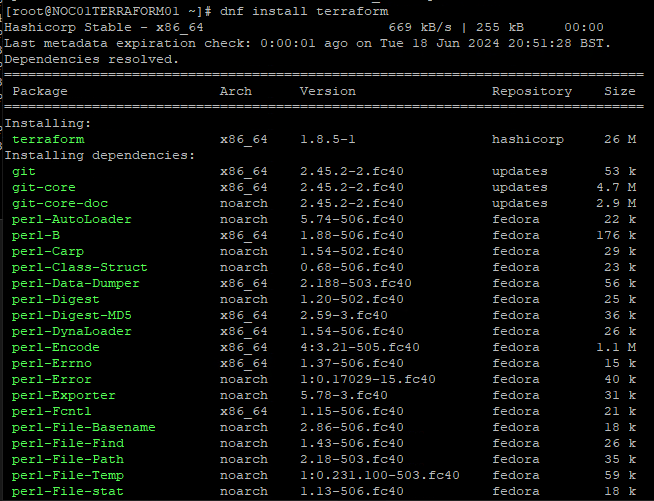Click the 'Dependencies resolved.' line
This screenshot has width=654, height=501.
coord(92,59)
